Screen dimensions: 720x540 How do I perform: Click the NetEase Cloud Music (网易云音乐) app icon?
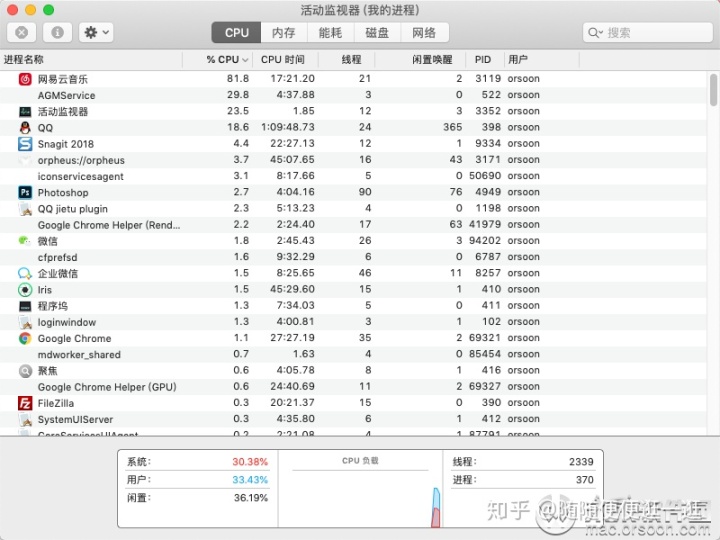click(x=25, y=79)
